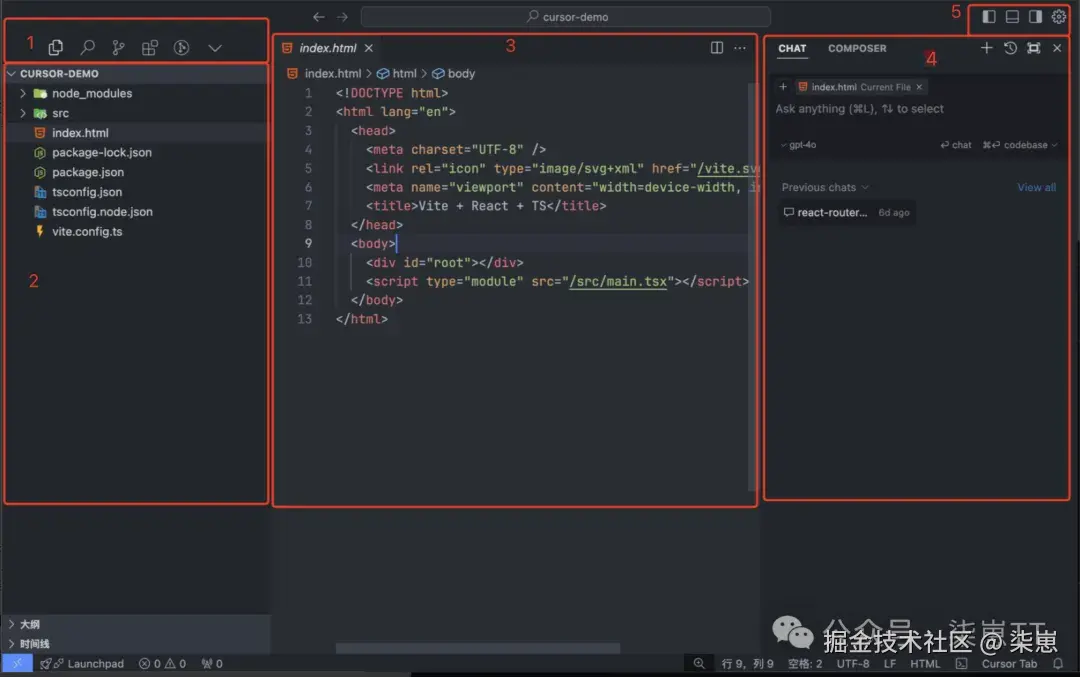
Task: Open the Source Control icon
Action: click(118, 48)
